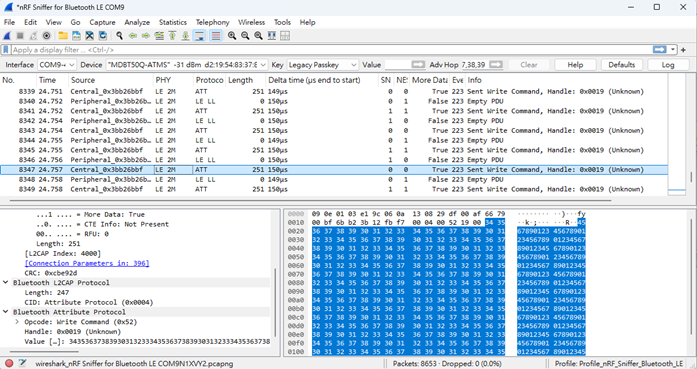Open capture options dialog

(47, 36)
